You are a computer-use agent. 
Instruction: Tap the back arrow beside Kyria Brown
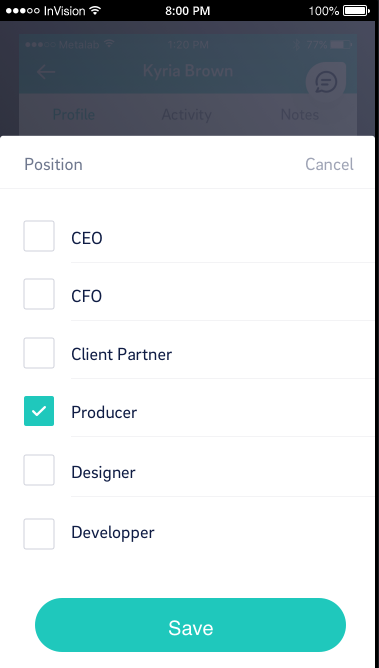click(46, 72)
